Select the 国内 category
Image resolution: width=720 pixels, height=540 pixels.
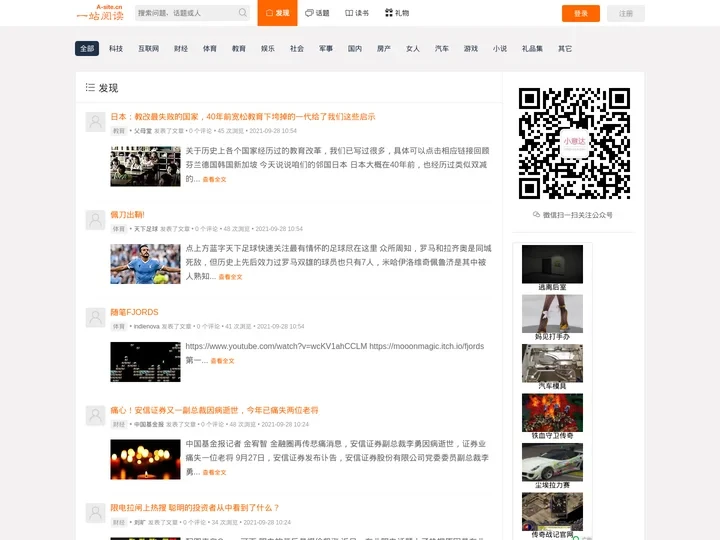(x=354, y=48)
